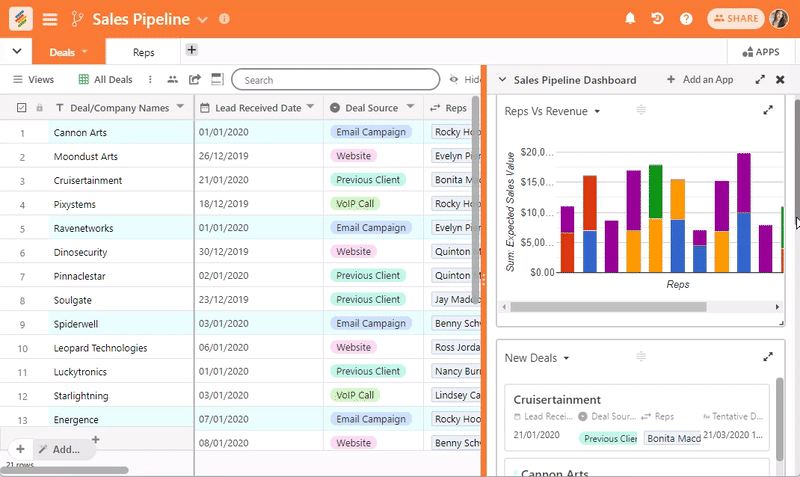Click the Nancy Bur rep chip
Image resolution: width=800 pixels, height=477 pixels.
coord(458,371)
